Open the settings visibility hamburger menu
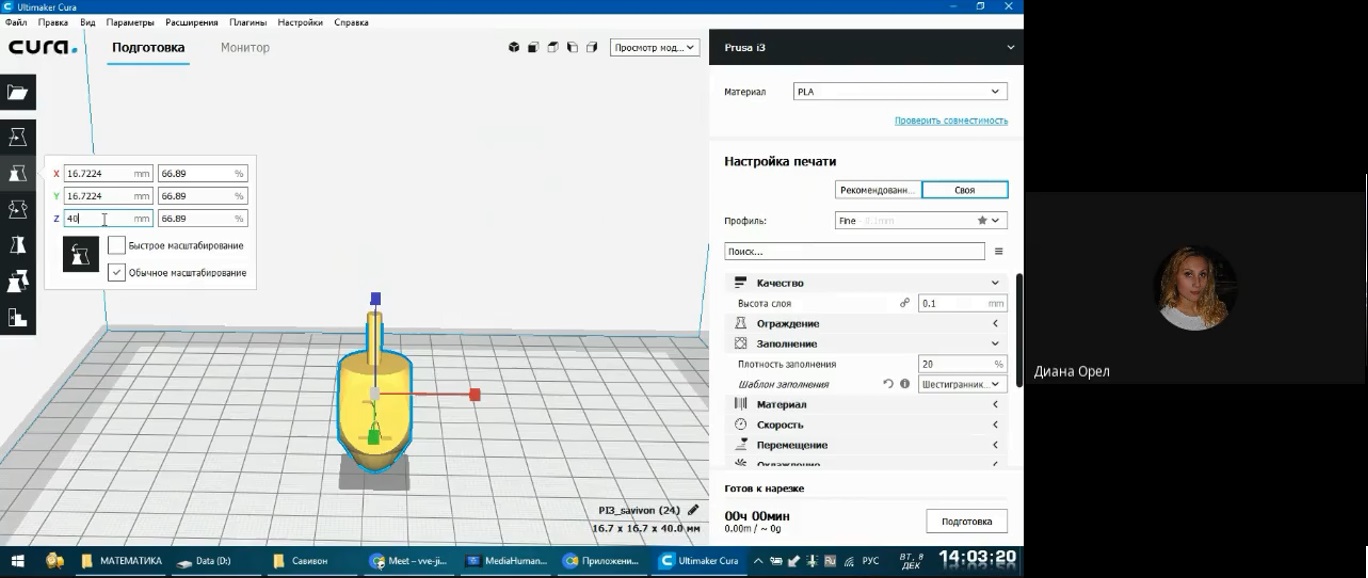The width and height of the screenshot is (1368, 578). pos(998,252)
